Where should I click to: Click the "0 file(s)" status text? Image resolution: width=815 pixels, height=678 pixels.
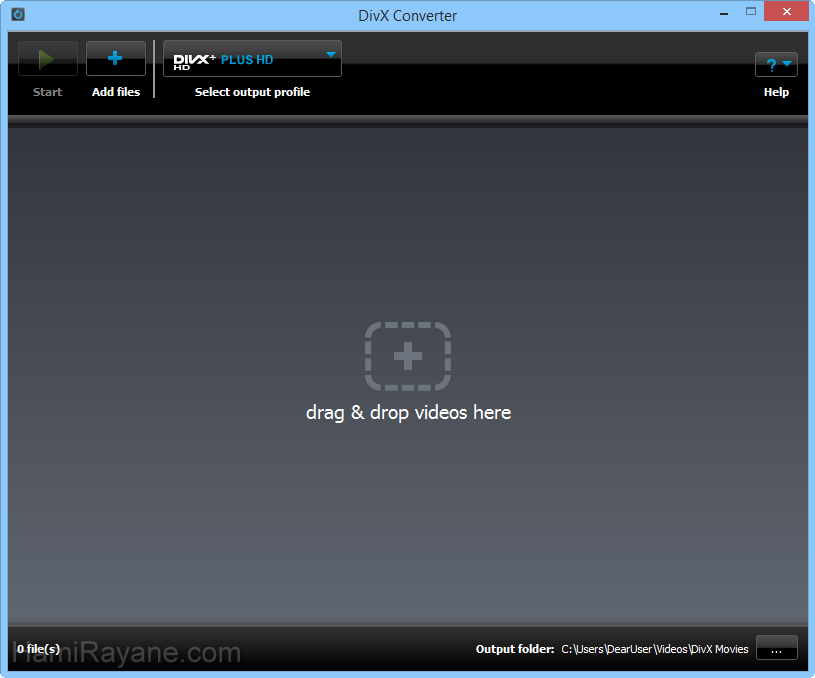click(x=38, y=648)
